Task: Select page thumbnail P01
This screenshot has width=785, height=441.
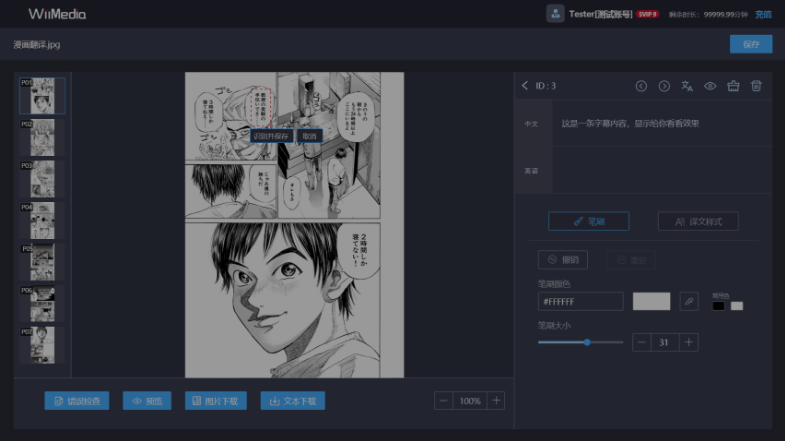Action: tap(42, 96)
